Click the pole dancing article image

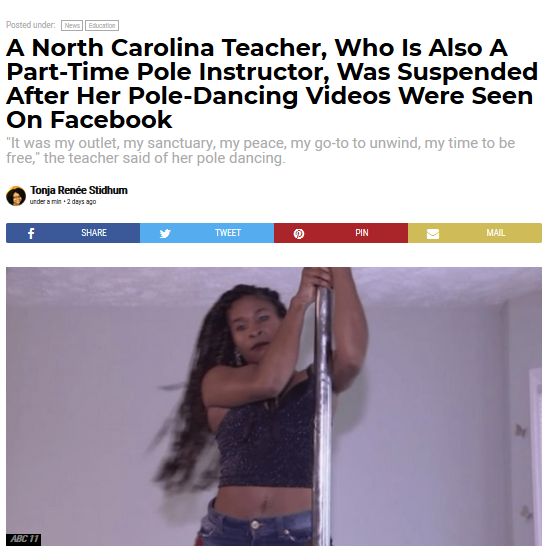click(x=274, y=406)
